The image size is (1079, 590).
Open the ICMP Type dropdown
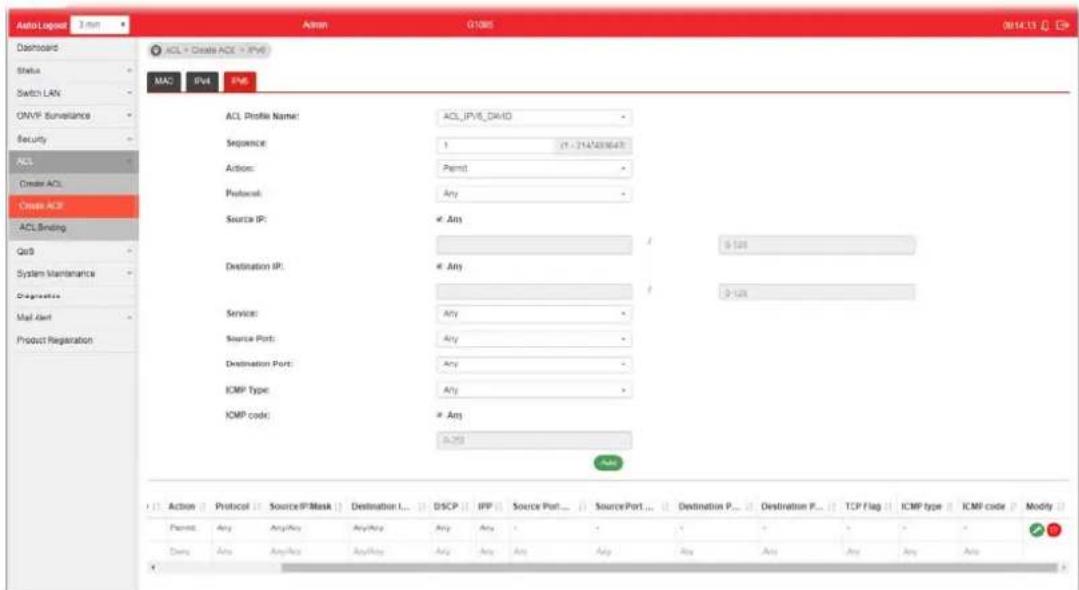[534, 390]
